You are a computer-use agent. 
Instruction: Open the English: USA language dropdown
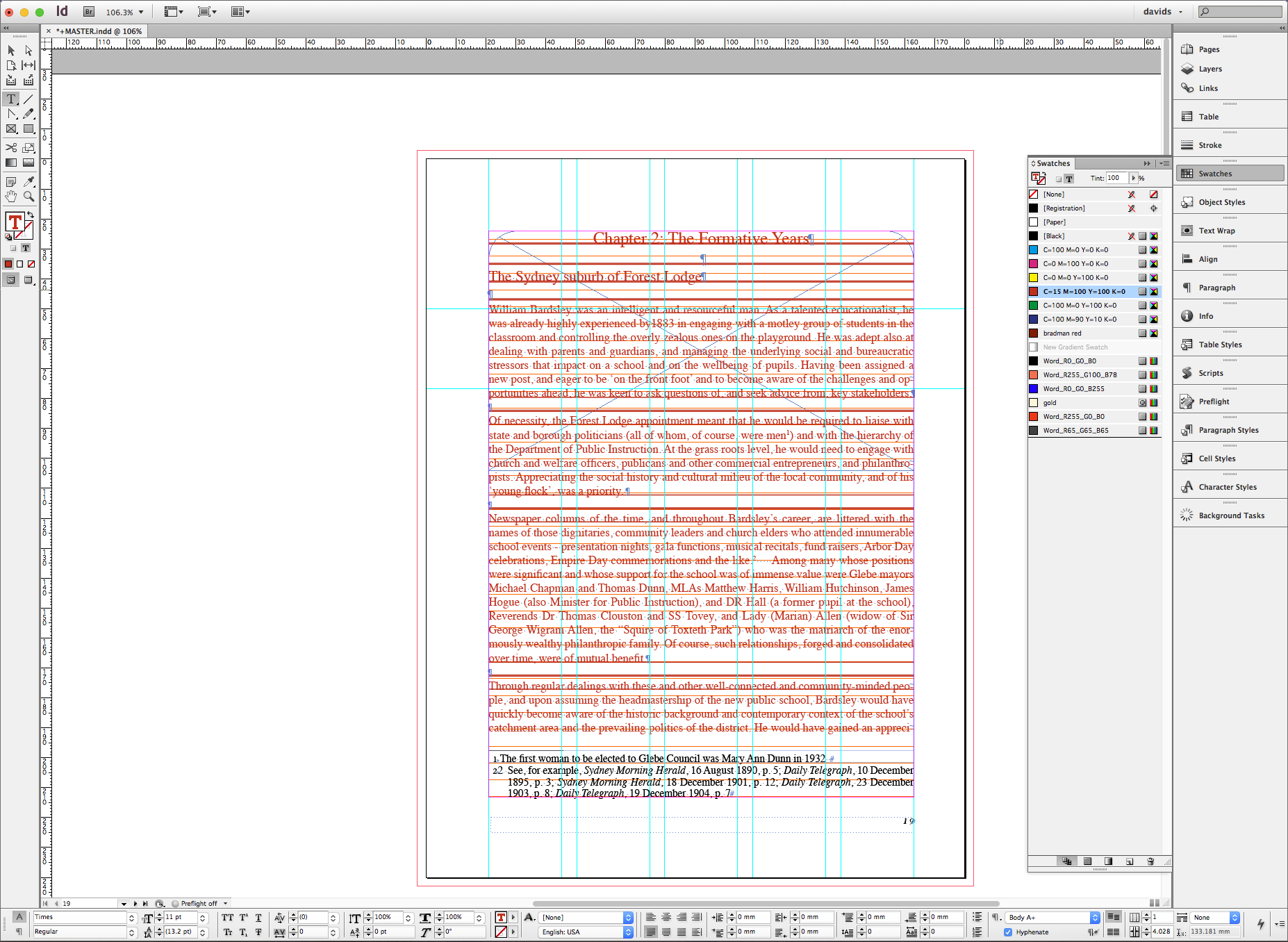point(628,932)
